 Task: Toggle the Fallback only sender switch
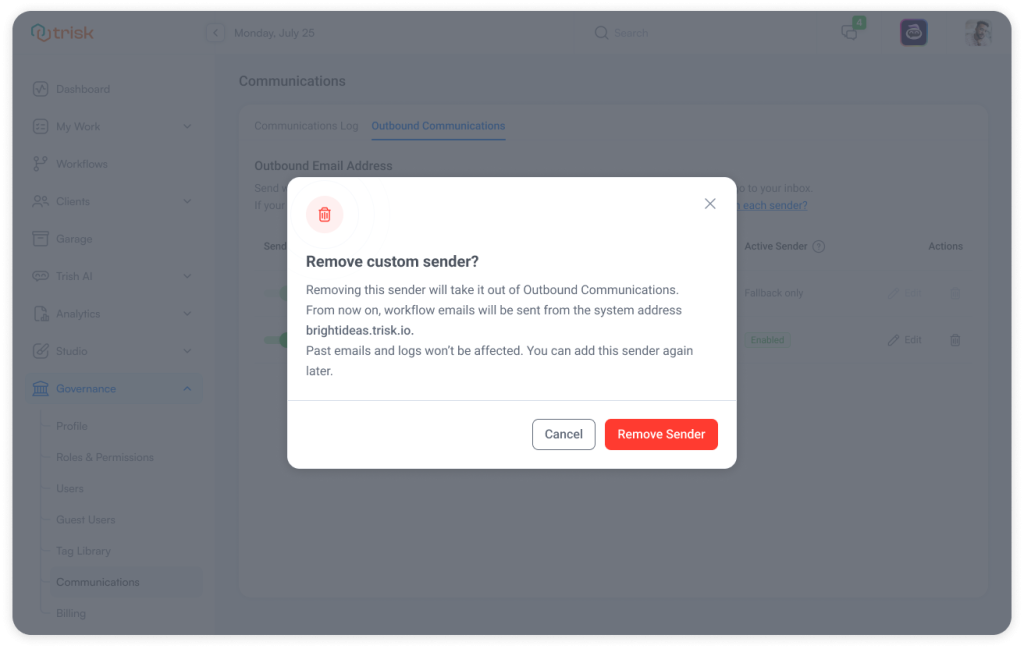click(276, 293)
